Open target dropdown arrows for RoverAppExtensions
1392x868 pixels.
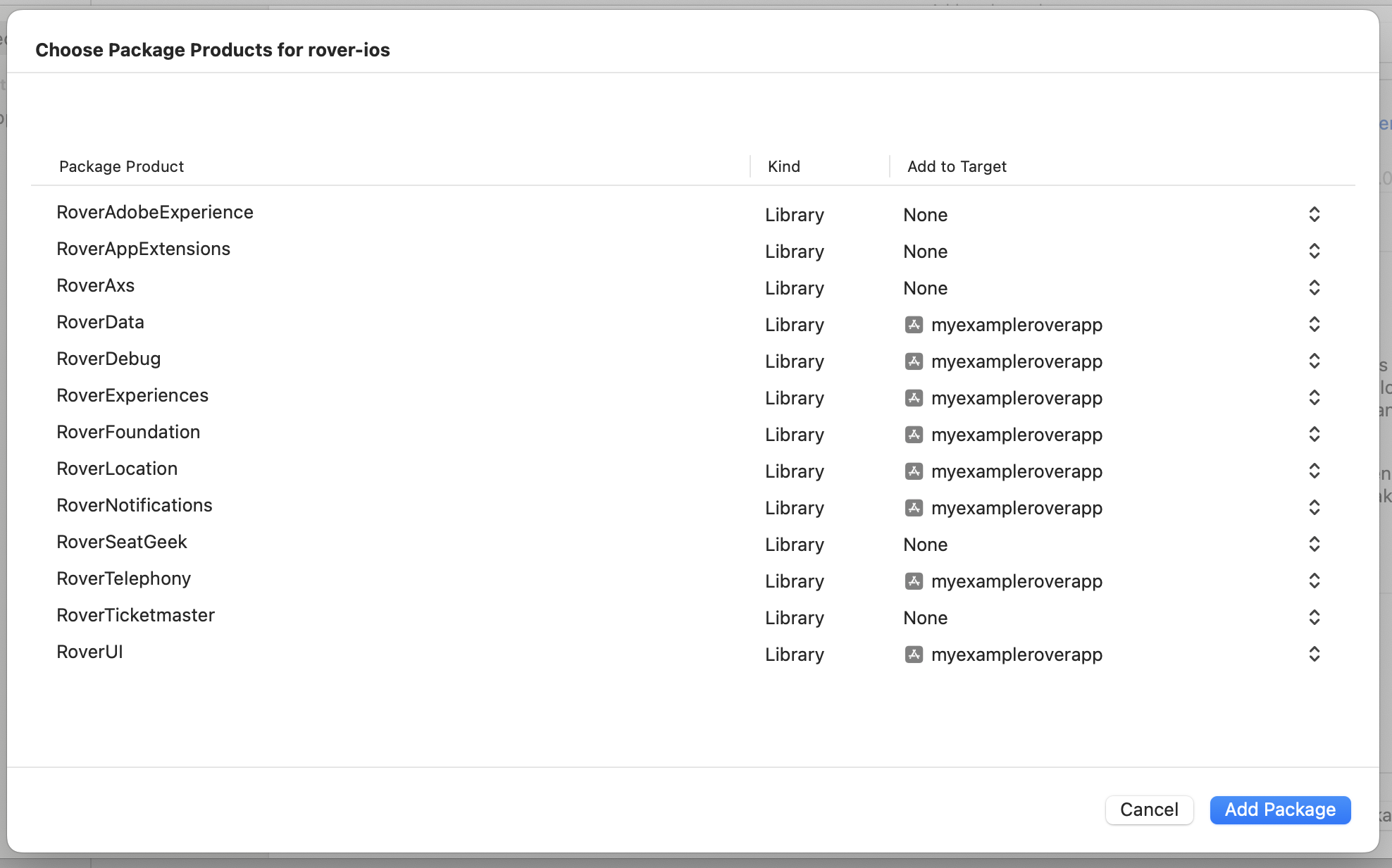pos(1314,251)
